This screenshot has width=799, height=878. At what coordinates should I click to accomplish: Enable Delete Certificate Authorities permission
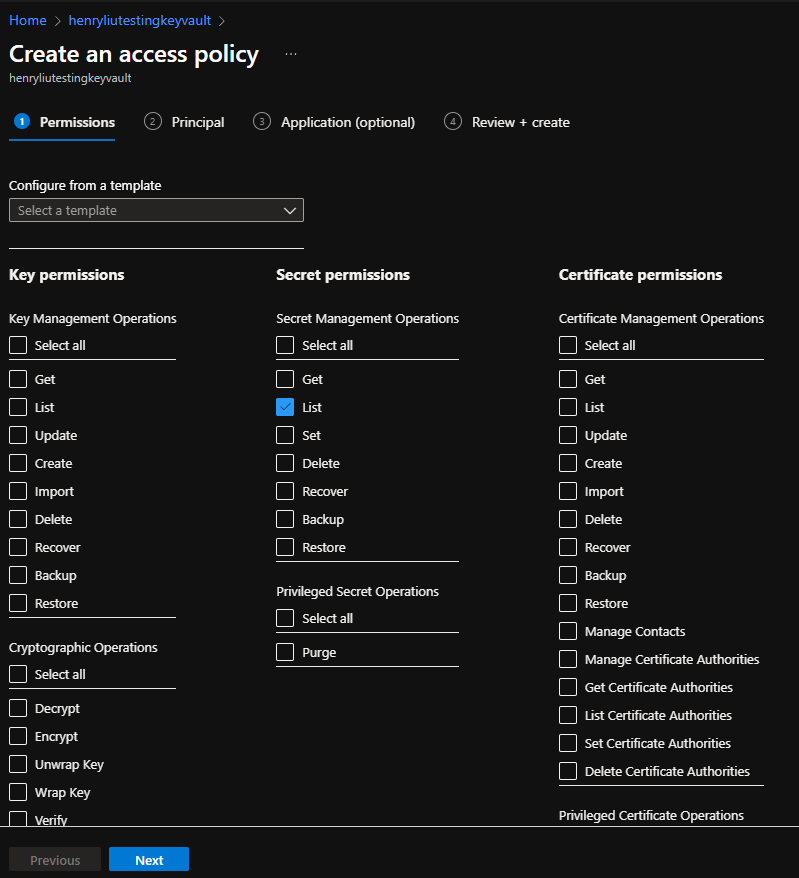click(568, 771)
